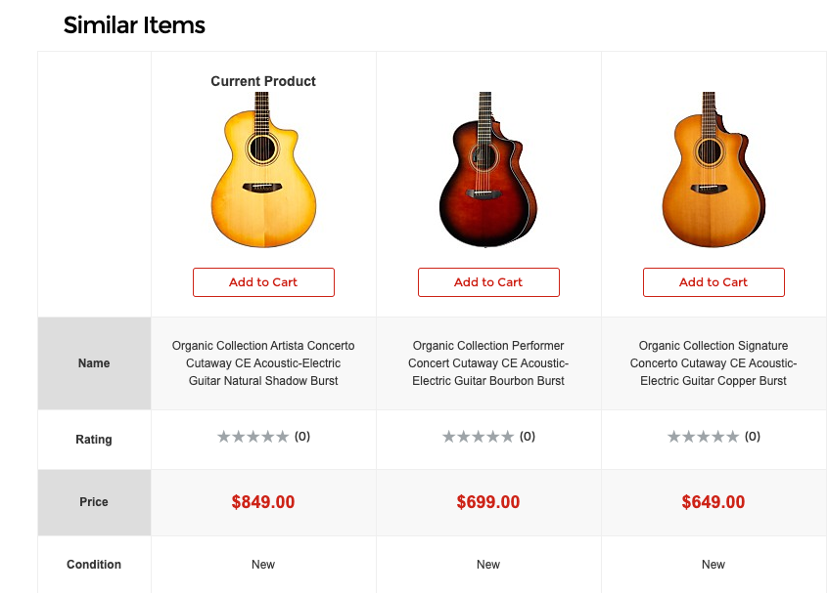Screen dimensions: 827x593
Task: Open the Organic Collection Performer Concert product name link
Action: (x=488, y=363)
